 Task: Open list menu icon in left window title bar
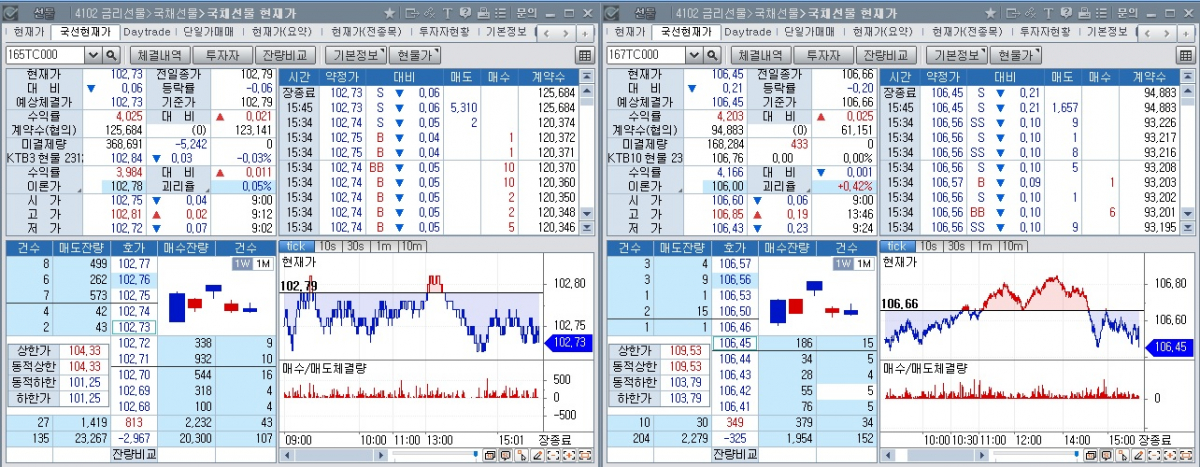click(x=501, y=13)
